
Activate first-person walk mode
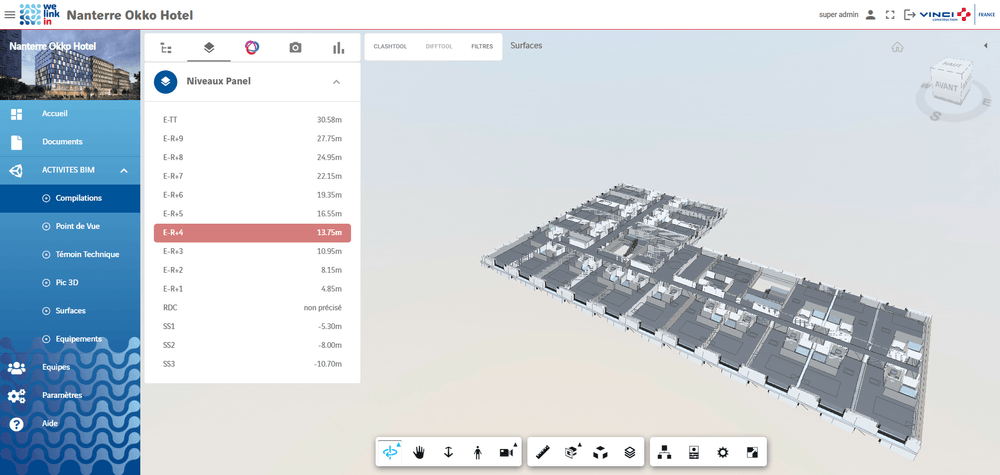click(478, 452)
